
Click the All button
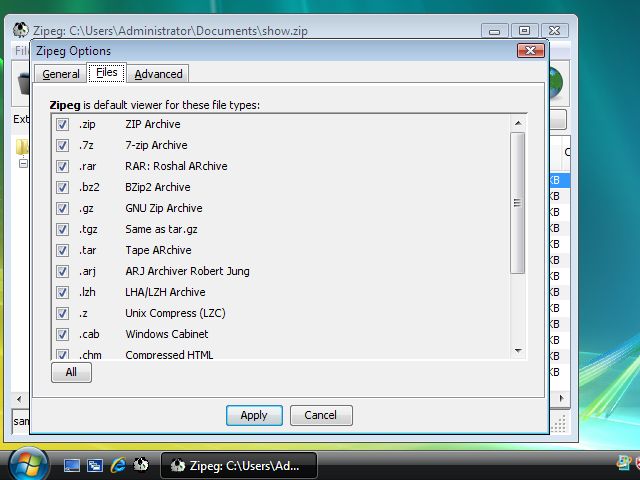[x=71, y=372]
